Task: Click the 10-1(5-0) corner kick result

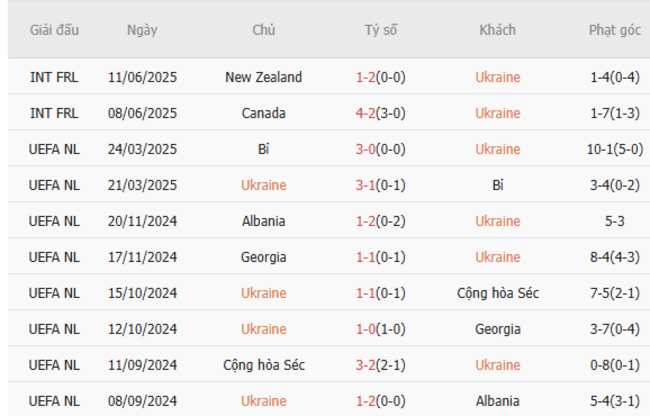Action: (x=614, y=149)
